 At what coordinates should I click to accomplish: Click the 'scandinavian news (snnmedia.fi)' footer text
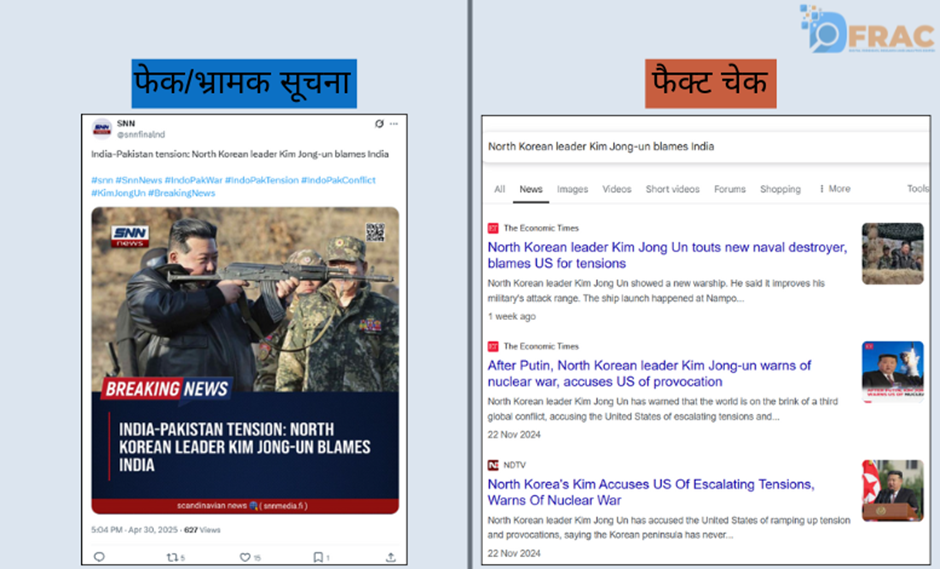pos(242,505)
